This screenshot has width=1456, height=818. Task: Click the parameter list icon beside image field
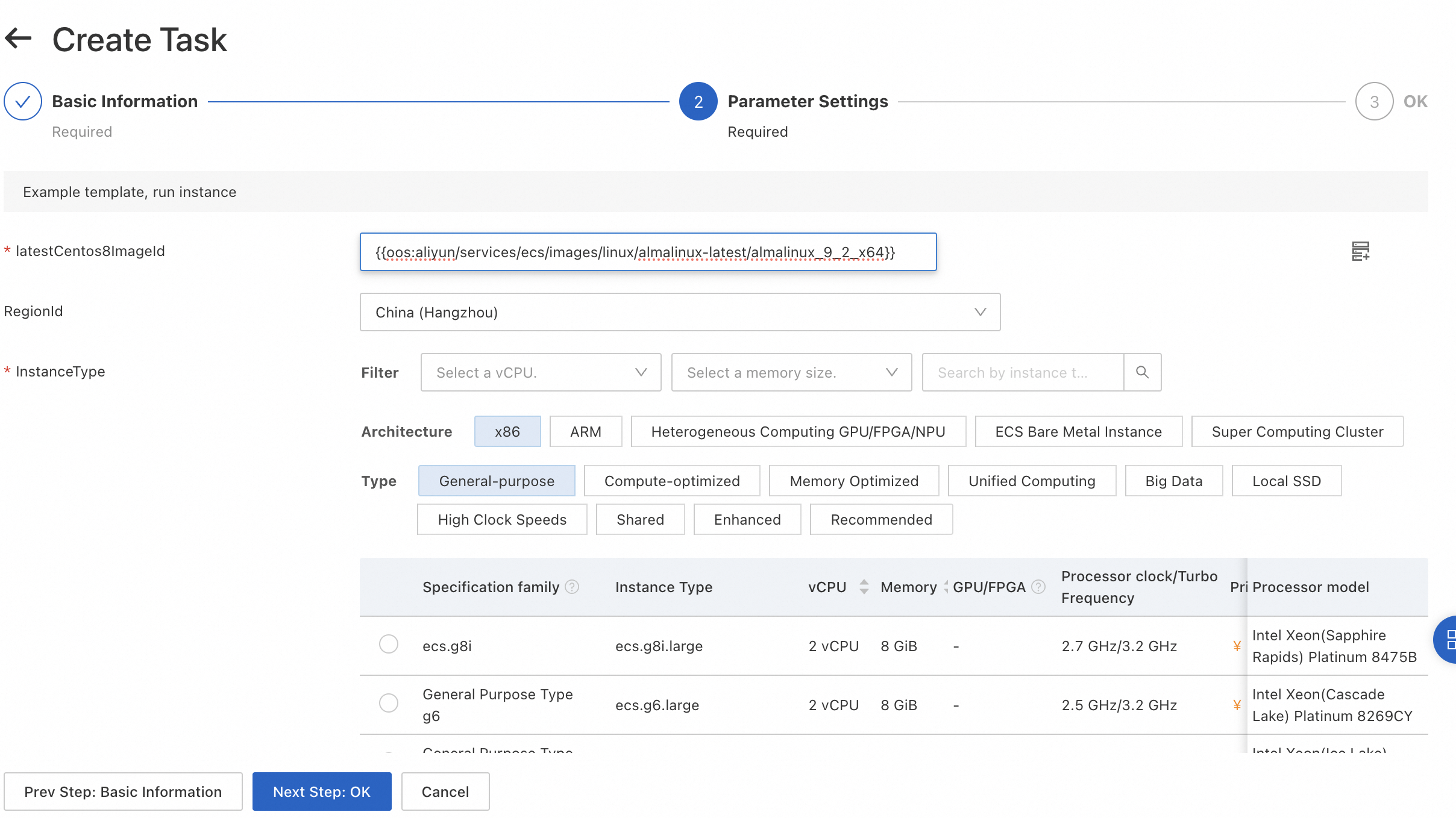point(1360,251)
